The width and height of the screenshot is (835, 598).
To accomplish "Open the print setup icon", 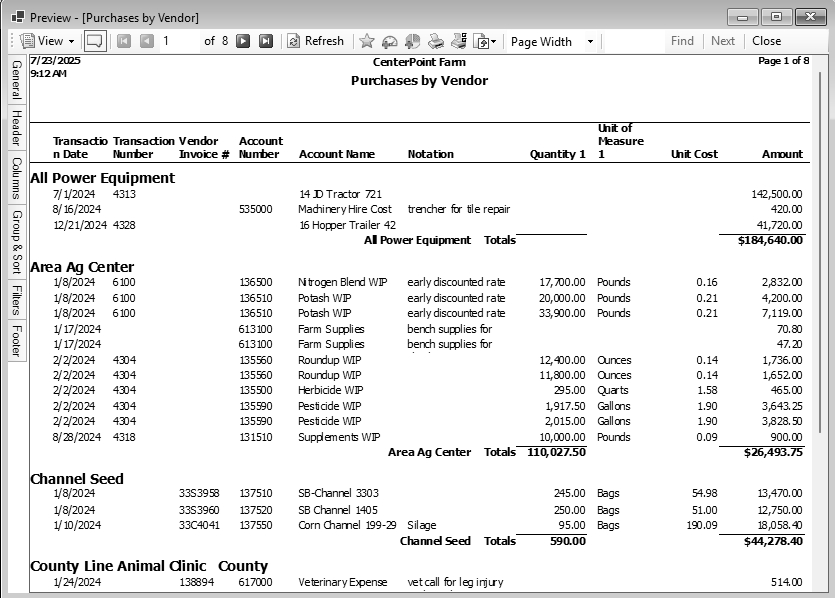I will (x=459, y=41).
